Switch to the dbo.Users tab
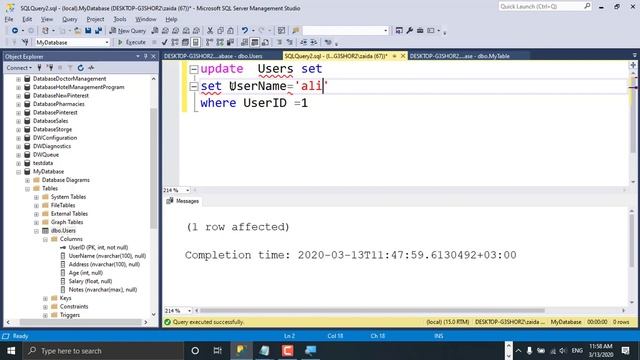 (213, 56)
